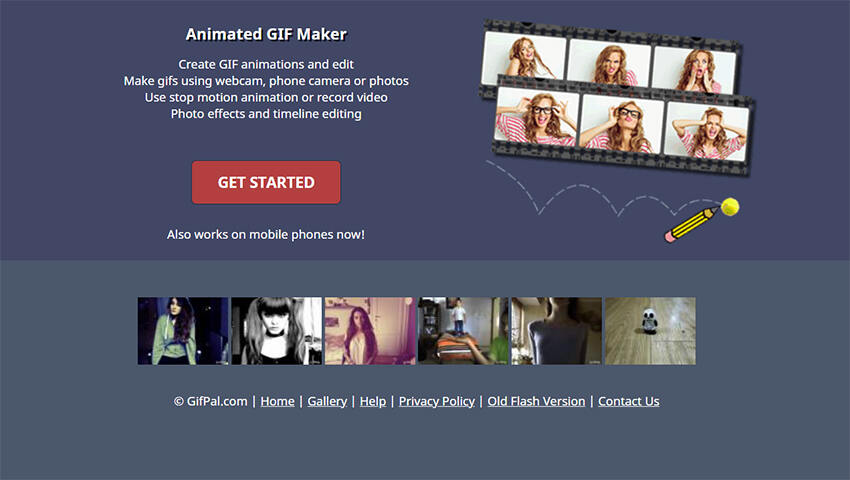Select the girl in green hoodie thumbnail

pyautogui.click(x=183, y=331)
